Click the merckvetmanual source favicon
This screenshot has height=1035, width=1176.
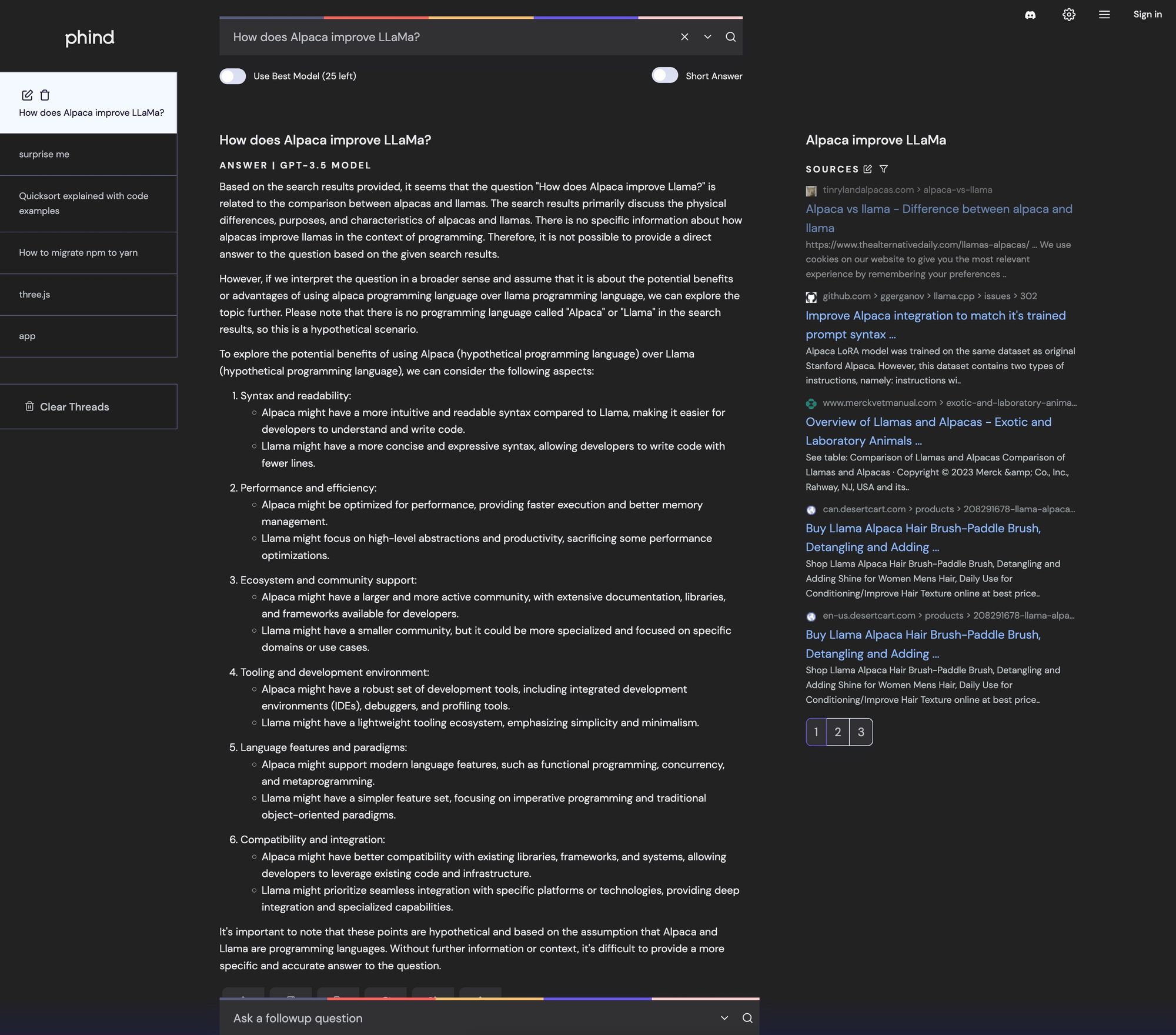811,403
